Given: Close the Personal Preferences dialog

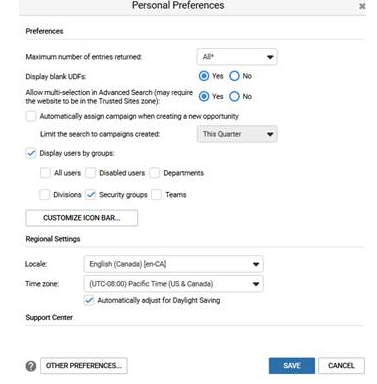Looking at the screenshot, I should [362, 6].
